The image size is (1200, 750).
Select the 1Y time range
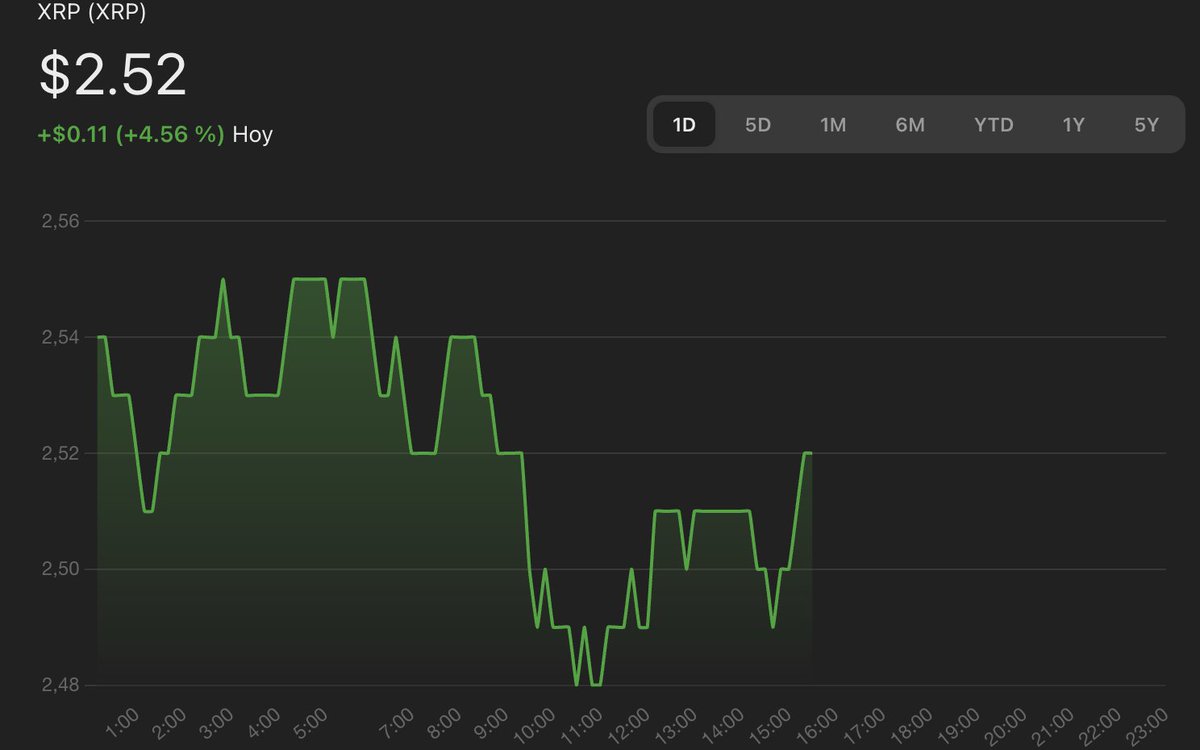click(1073, 125)
